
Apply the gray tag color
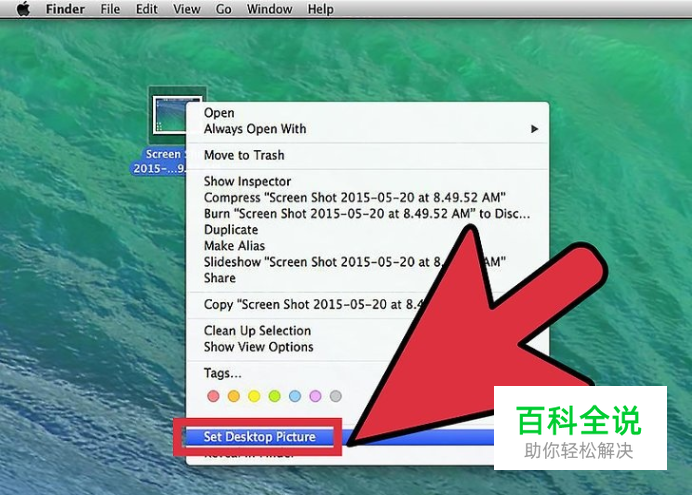click(335, 396)
